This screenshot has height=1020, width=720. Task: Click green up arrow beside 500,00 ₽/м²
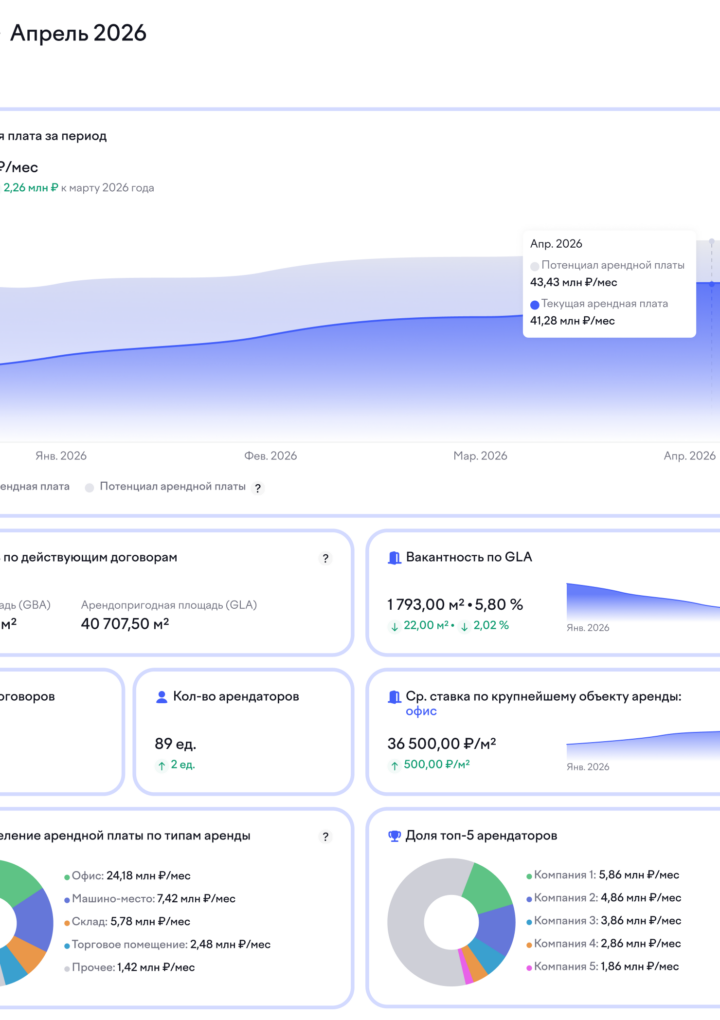pyautogui.click(x=394, y=766)
